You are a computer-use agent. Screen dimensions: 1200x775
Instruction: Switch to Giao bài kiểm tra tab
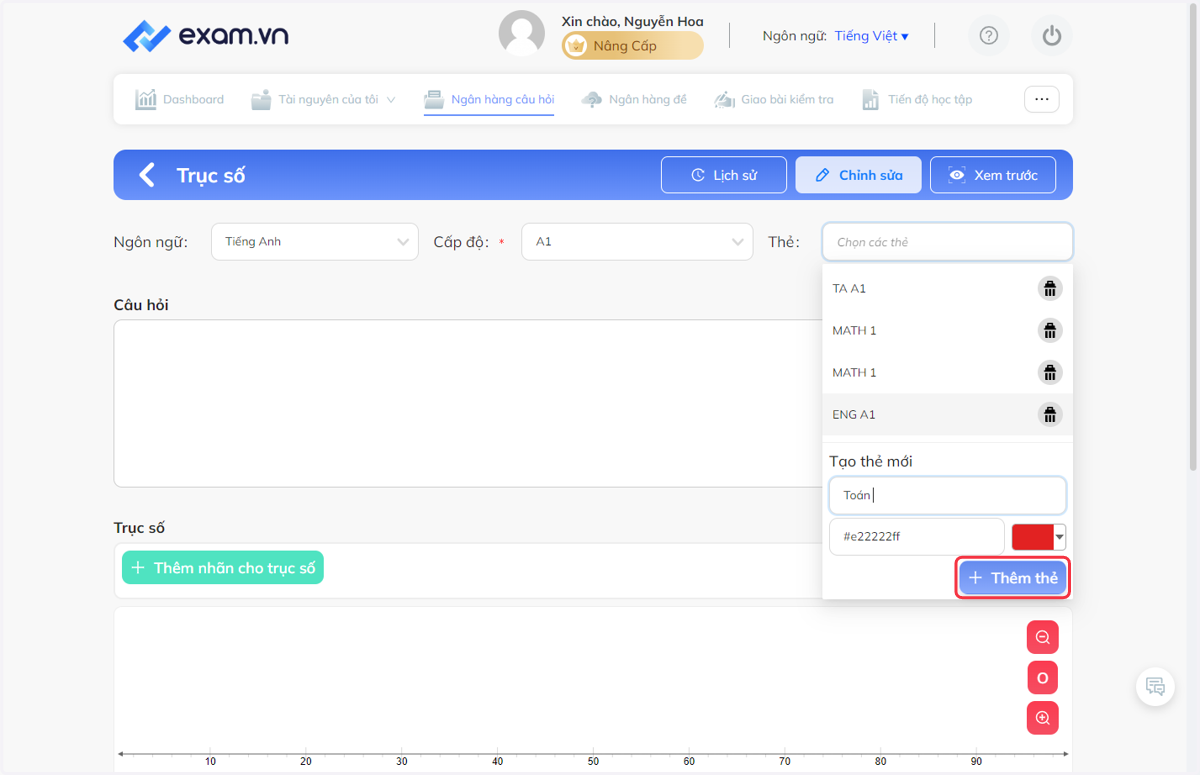[x=774, y=99]
